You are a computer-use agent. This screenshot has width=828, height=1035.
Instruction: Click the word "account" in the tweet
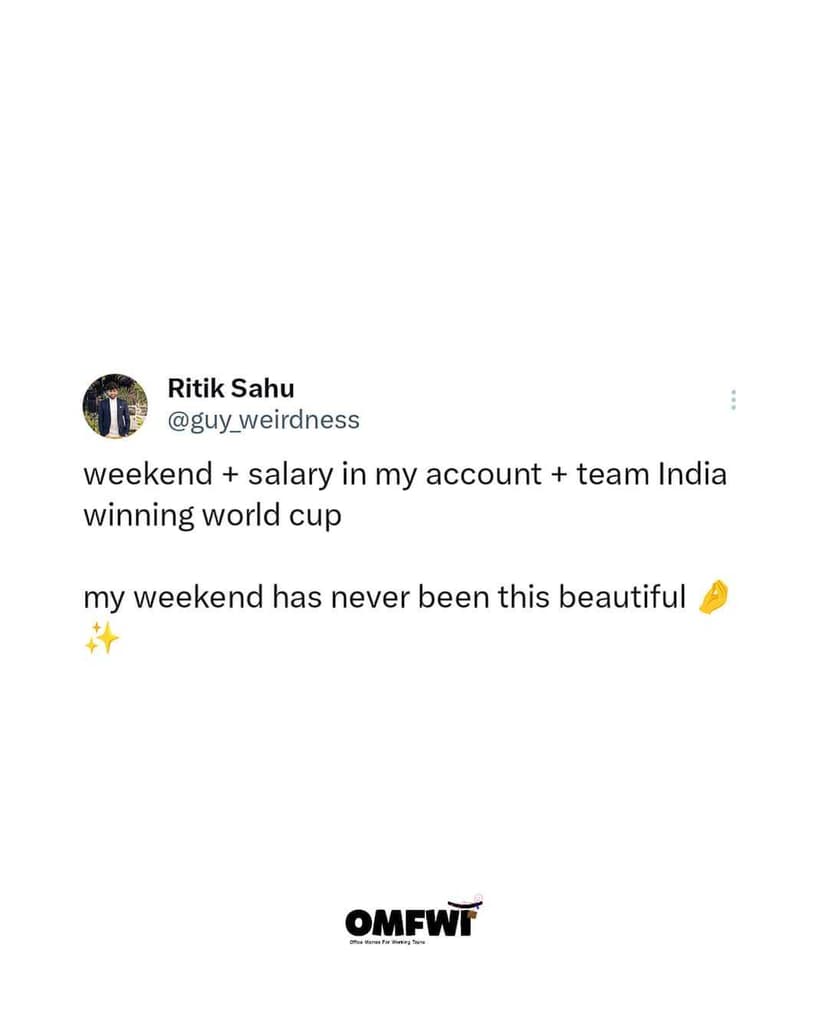pos(483,475)
